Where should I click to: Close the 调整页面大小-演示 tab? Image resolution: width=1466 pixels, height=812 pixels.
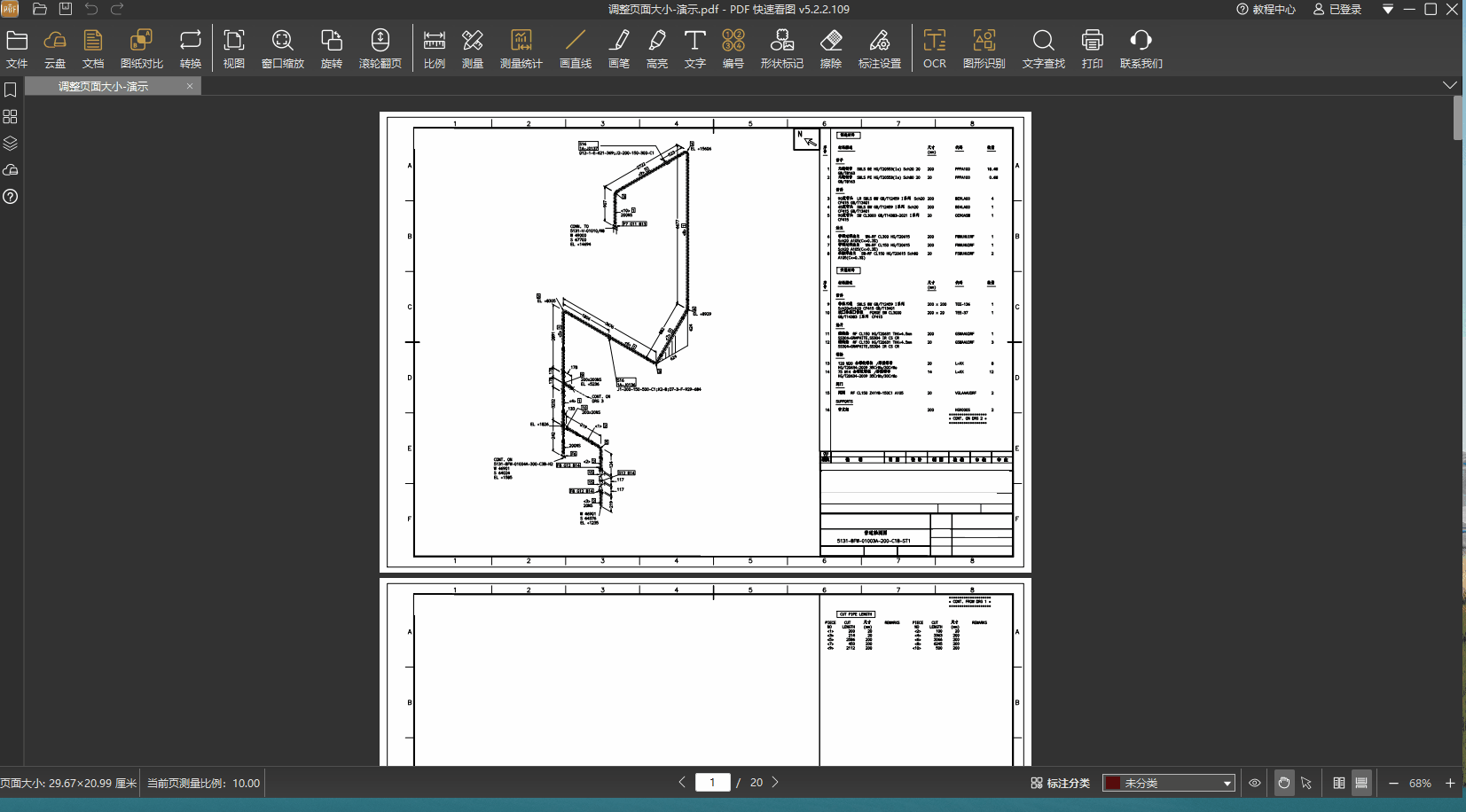pyautogui.click(x=190, y=86)
